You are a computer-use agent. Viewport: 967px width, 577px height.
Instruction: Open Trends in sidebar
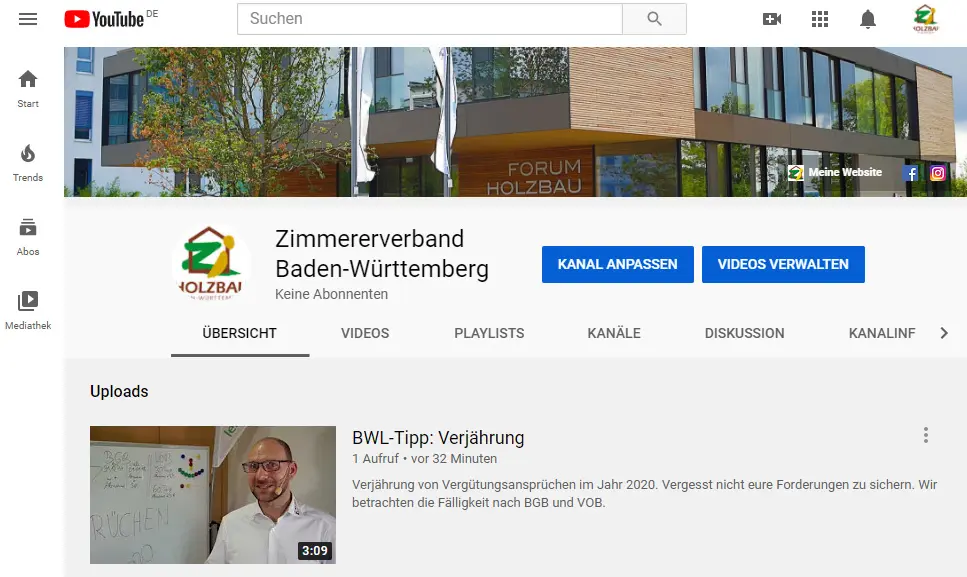28,163
